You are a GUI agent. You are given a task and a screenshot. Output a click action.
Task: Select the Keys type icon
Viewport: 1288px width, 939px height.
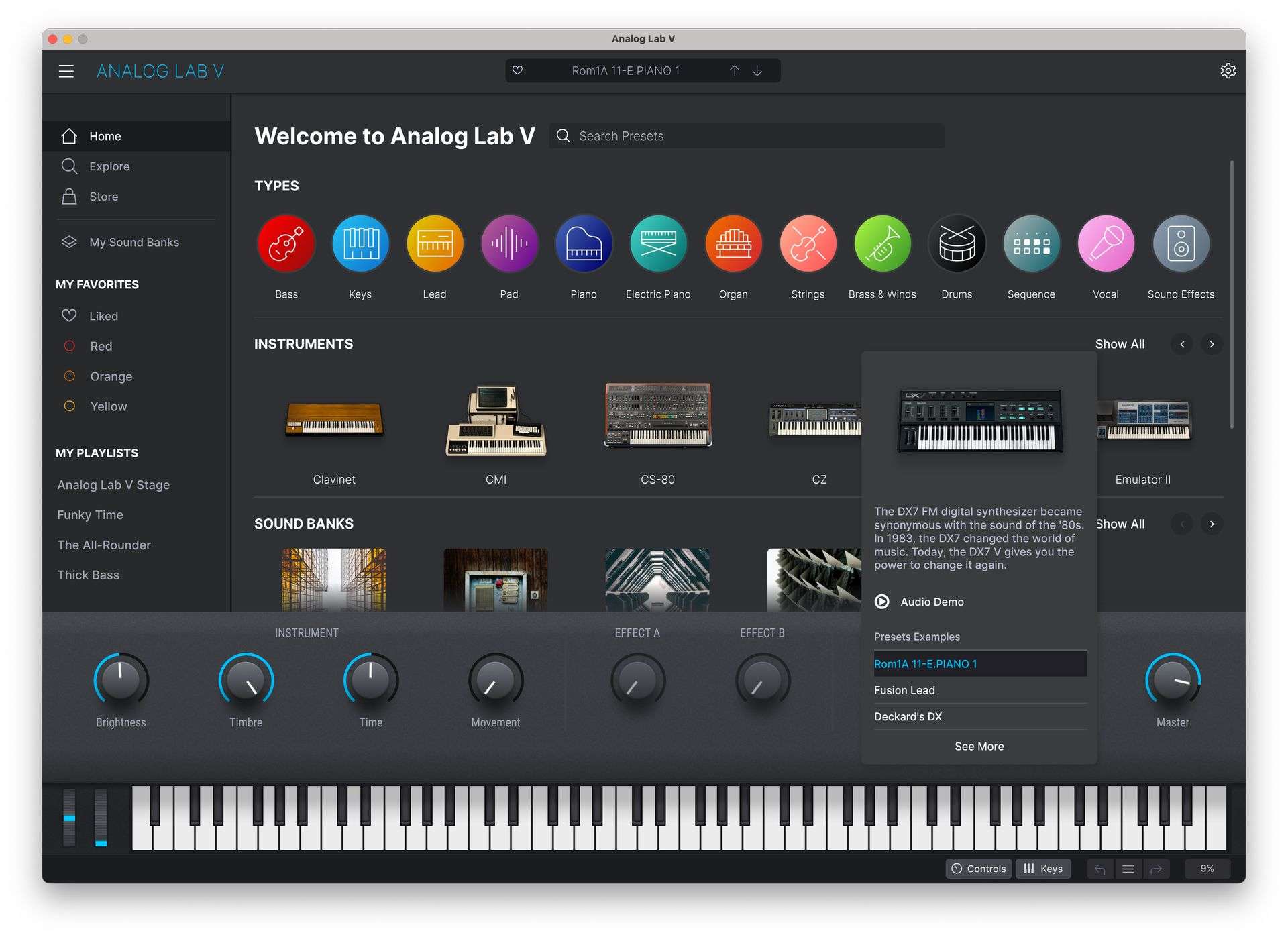pyautogui.click(x=360, y=243)
